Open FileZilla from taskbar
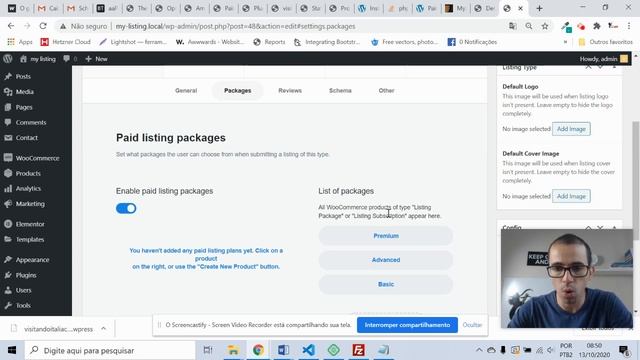This screenshot has height=360, width=640. coord(358,350)
